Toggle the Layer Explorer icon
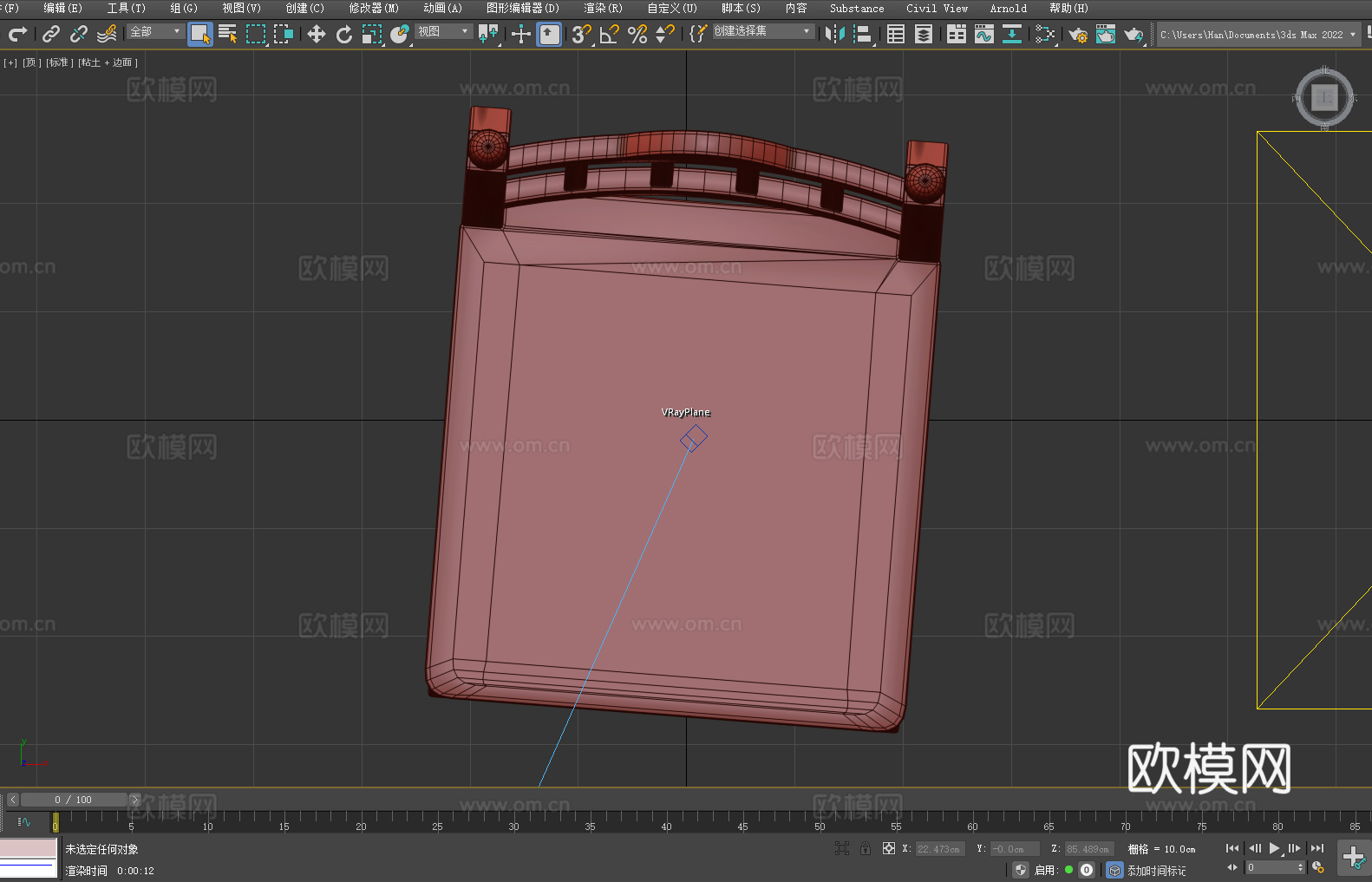The width and height of the screenshot is (1372, 882). click(x=924, y=34)
